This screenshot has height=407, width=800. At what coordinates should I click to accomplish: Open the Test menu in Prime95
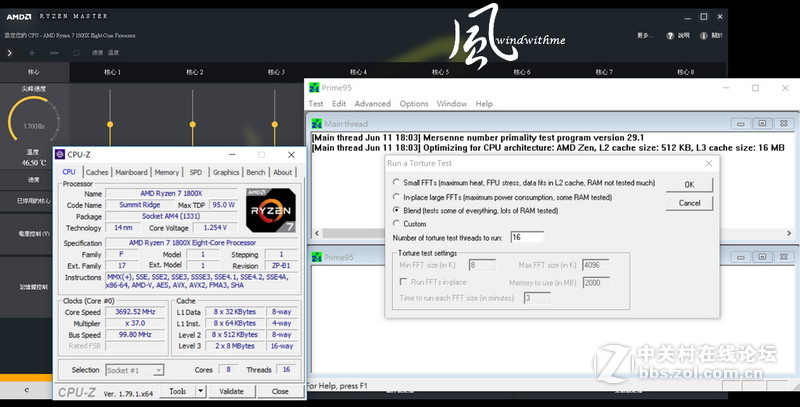(316, 104)
